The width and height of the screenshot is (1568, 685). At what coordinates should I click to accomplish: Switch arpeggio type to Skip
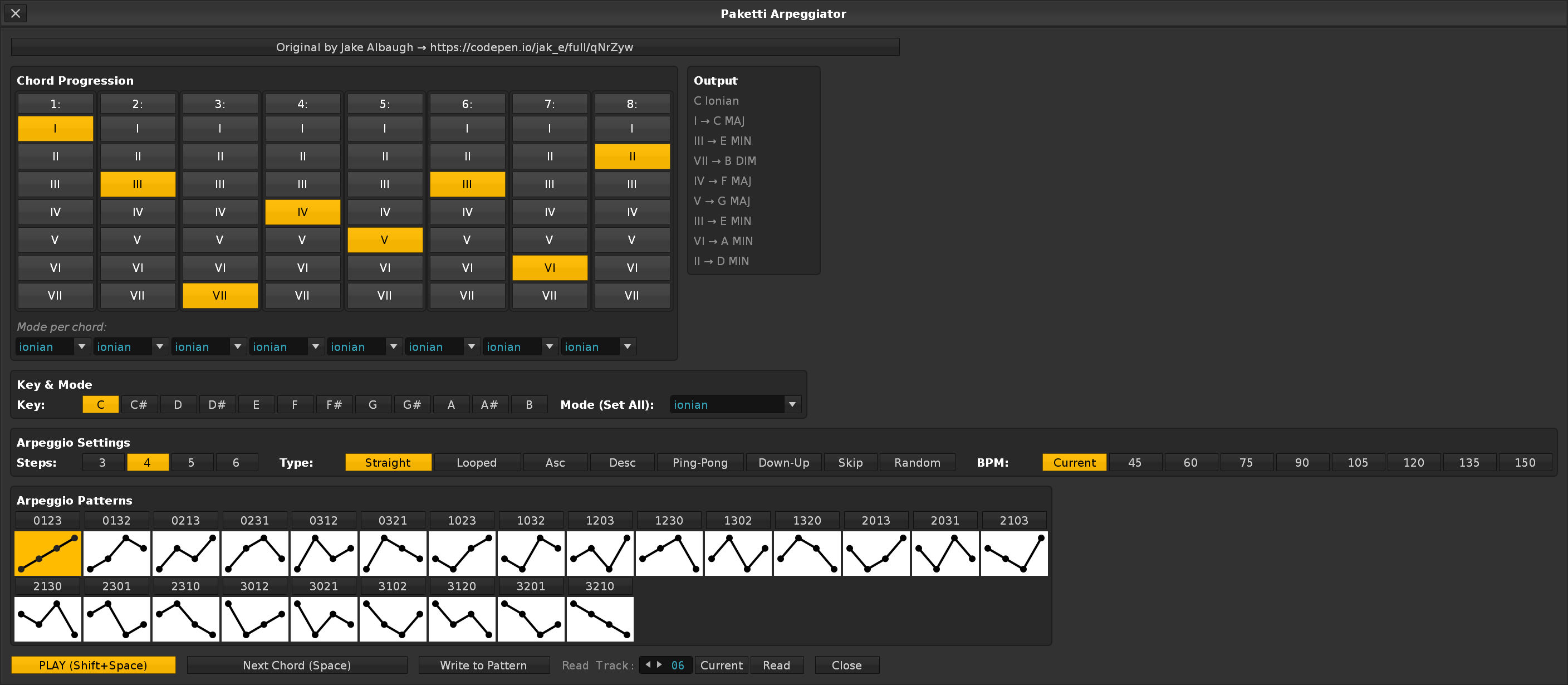pos(850,462)
